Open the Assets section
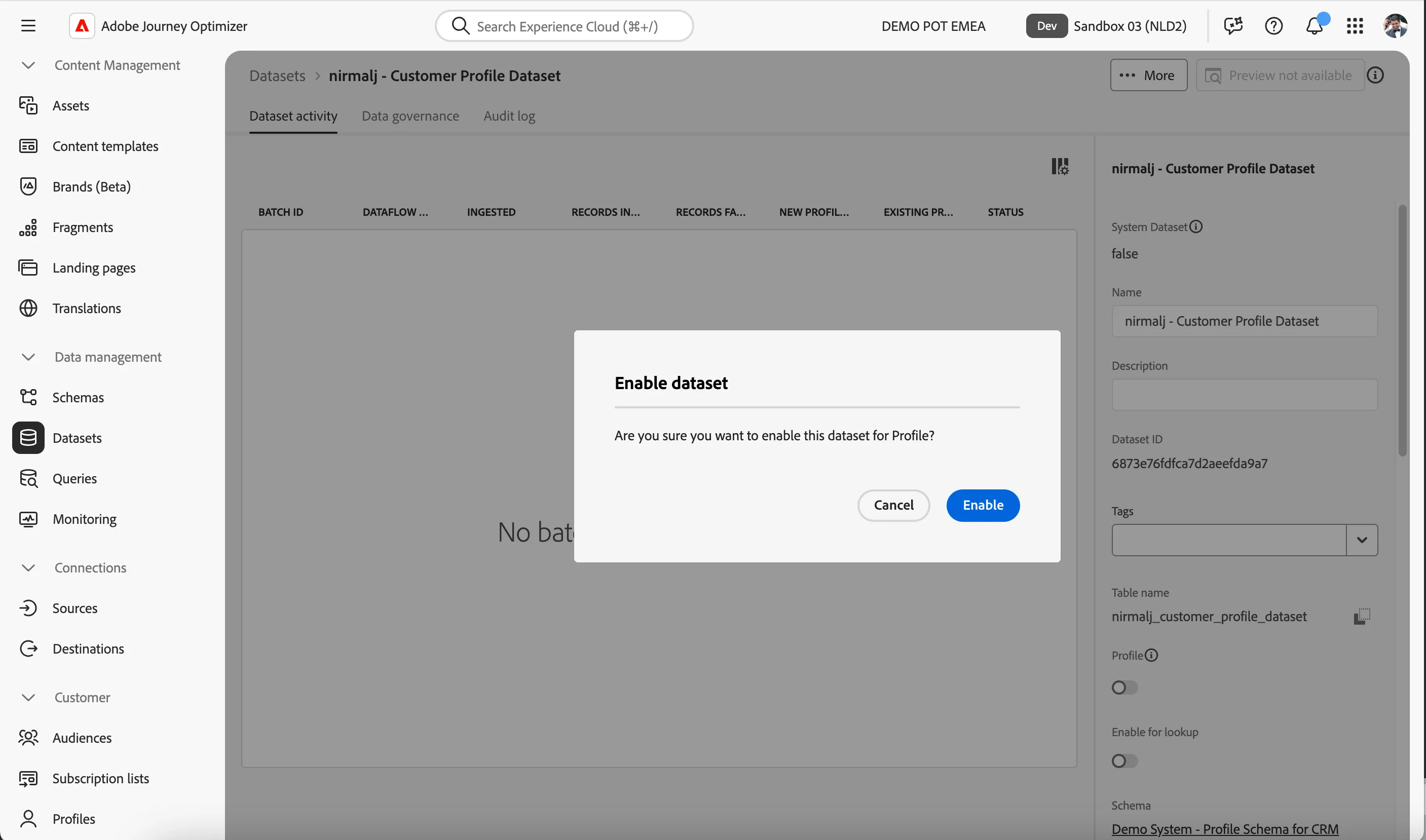 pos(71,106)
